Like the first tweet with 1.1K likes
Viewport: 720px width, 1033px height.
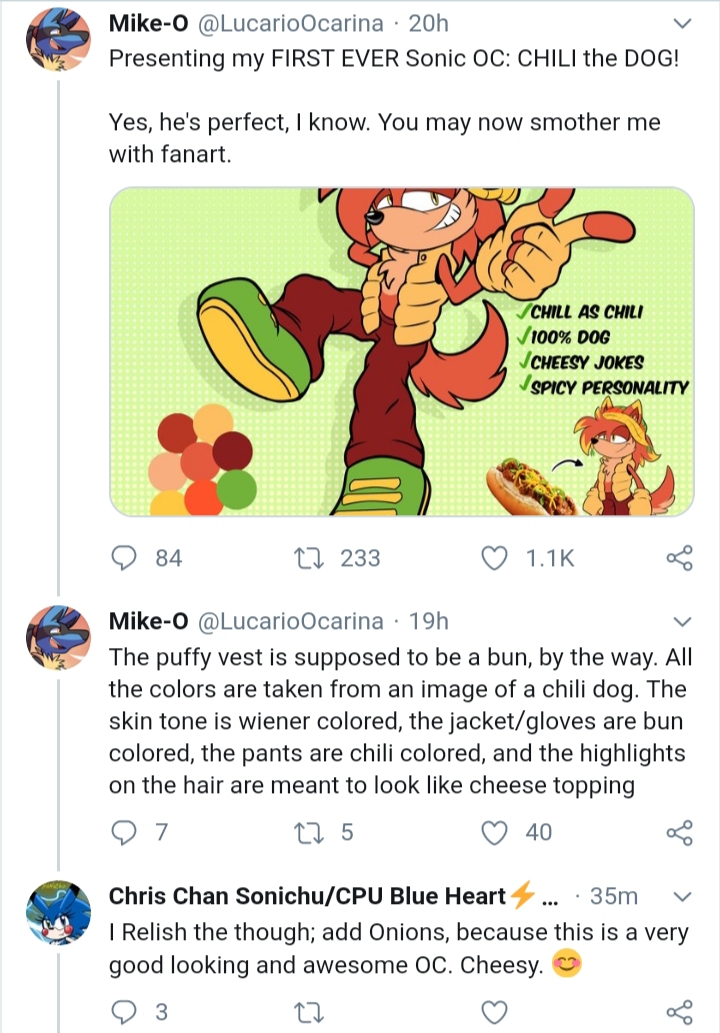494,558
